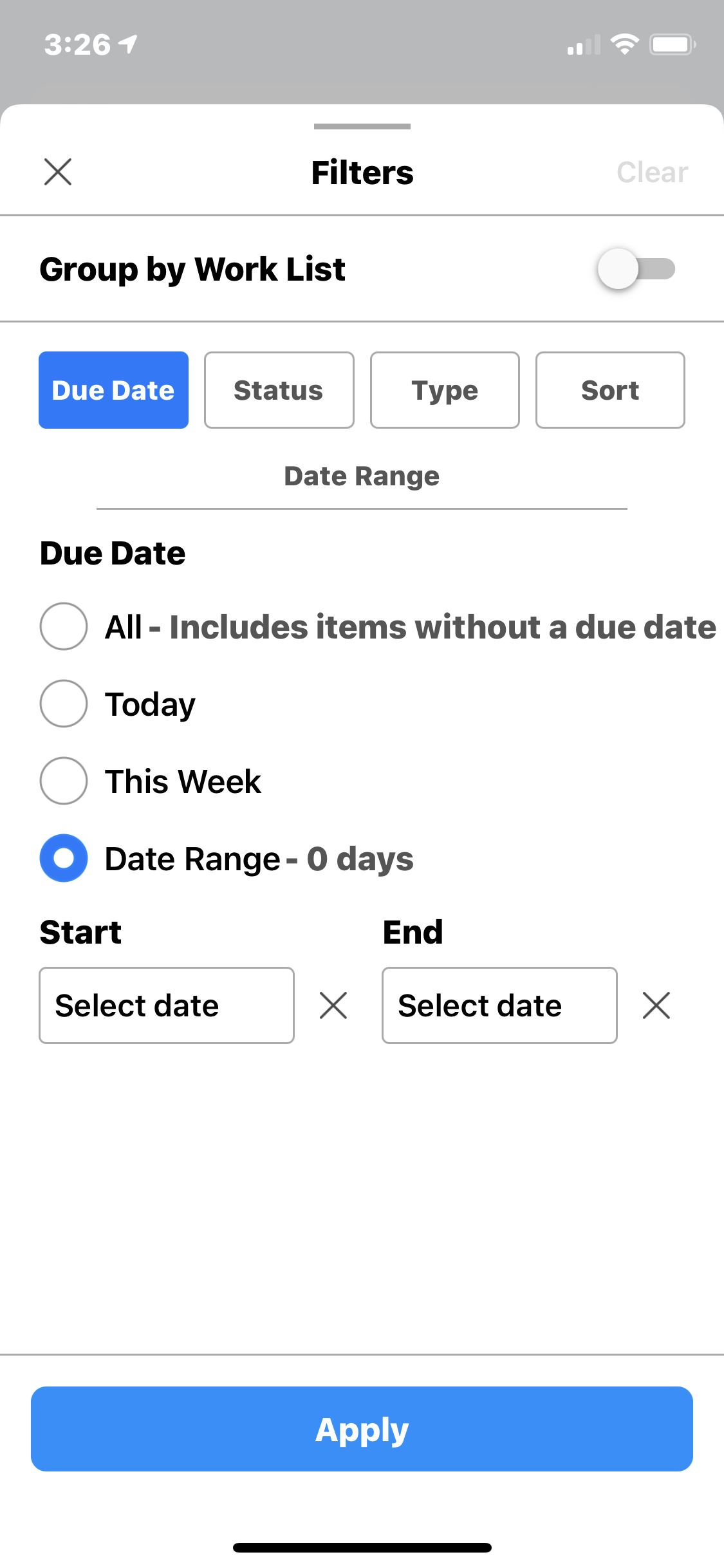Tap the Wi-Fi status icon
Image resolution: width=724 pixels, height=1568 pixels.
coord(624,44)
